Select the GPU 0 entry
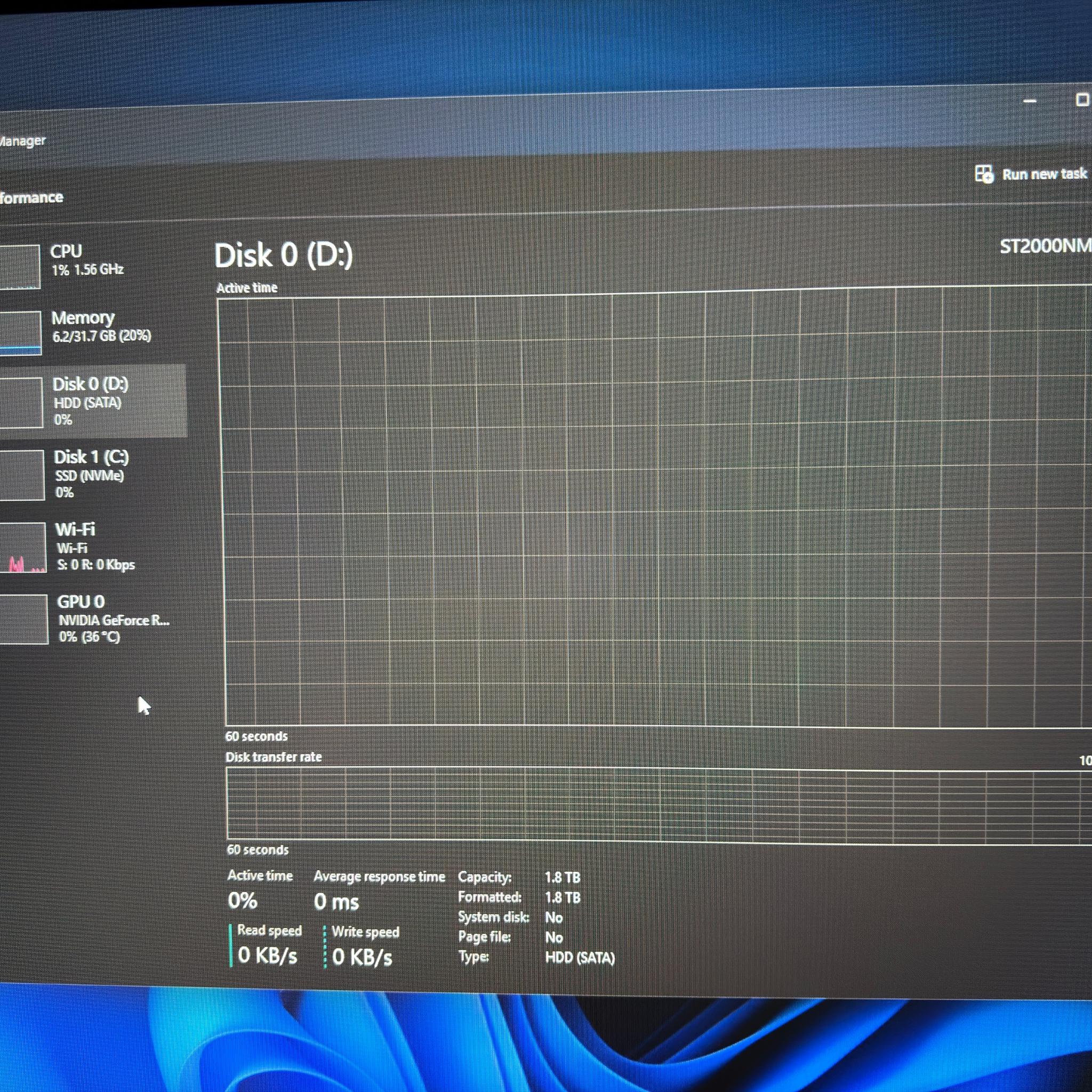Viewport: 1092px width, 1092px height. pyautogui.click(x=95, y=619)
